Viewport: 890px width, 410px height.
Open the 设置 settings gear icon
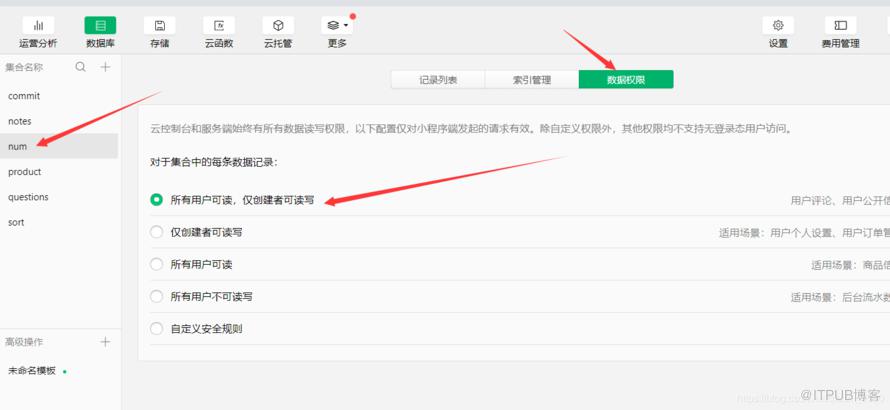tap(778, 26)
